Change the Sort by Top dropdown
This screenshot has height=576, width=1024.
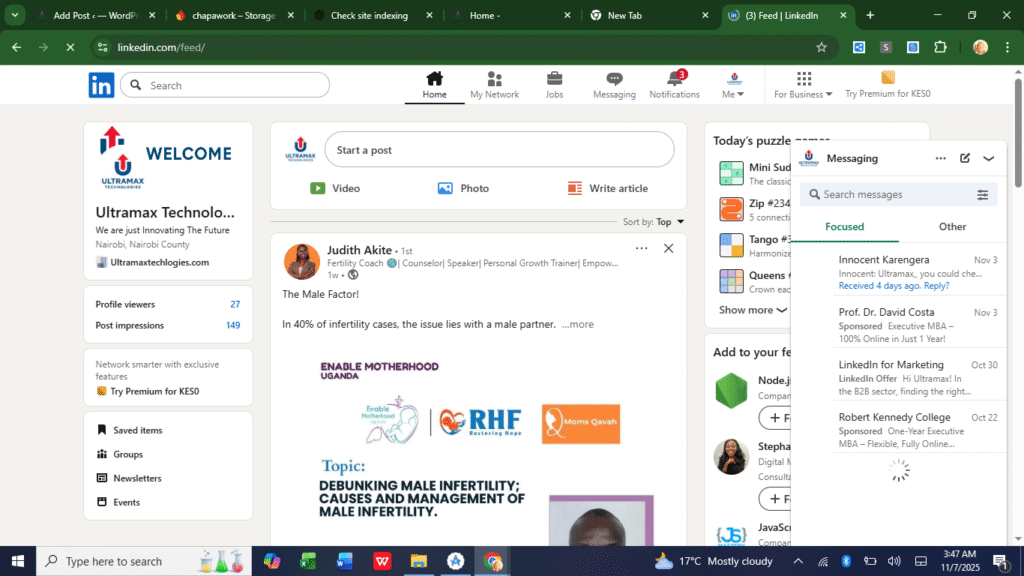[x=670, y=222]
